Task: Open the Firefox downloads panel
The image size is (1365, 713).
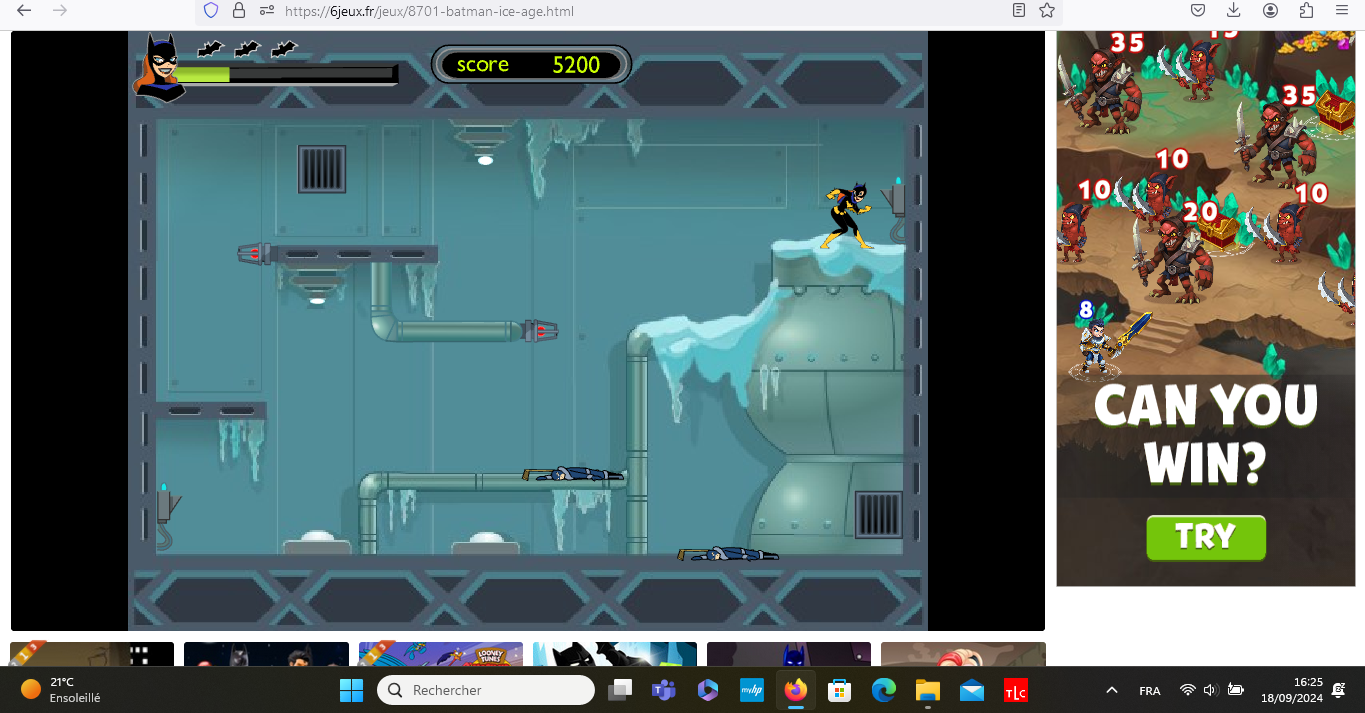Action: pos(1234,11)
